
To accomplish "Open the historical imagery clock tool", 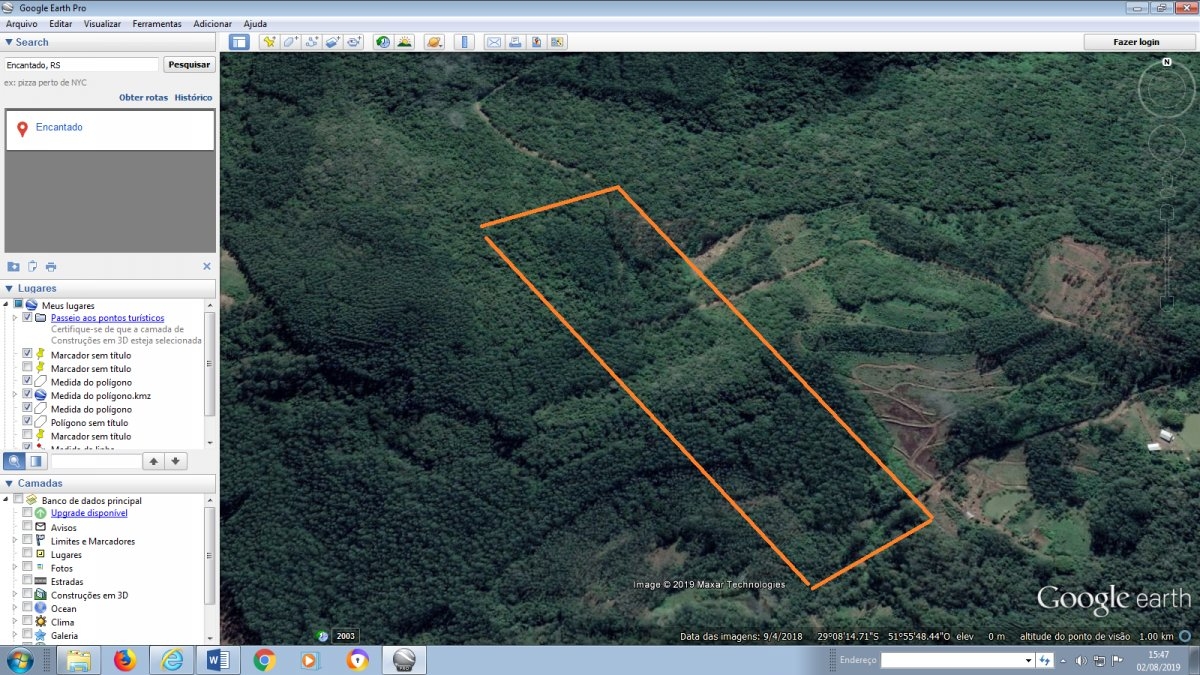I will [x=382, y=42].
